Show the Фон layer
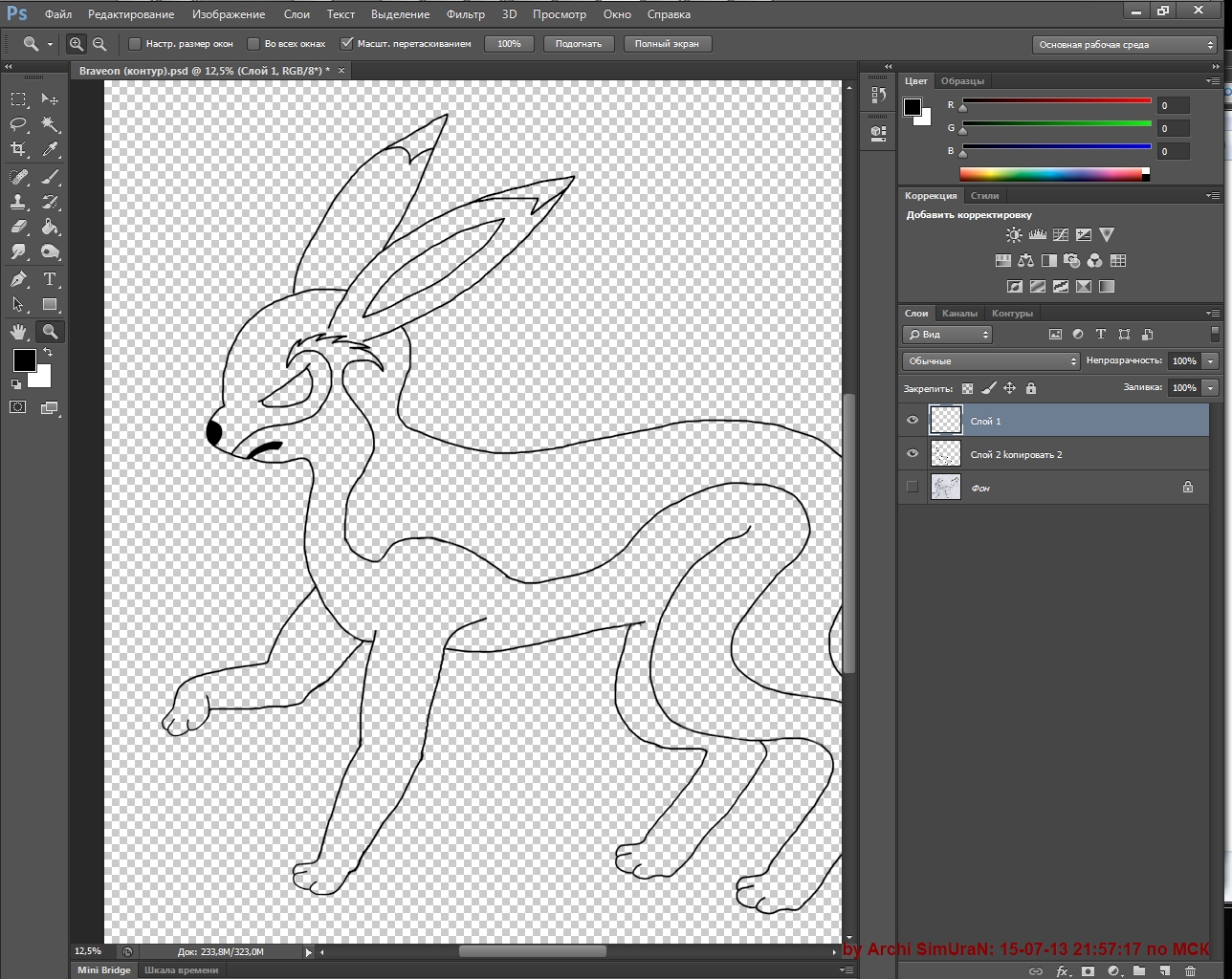The image size is (1232, 979). tap(912, 487)
